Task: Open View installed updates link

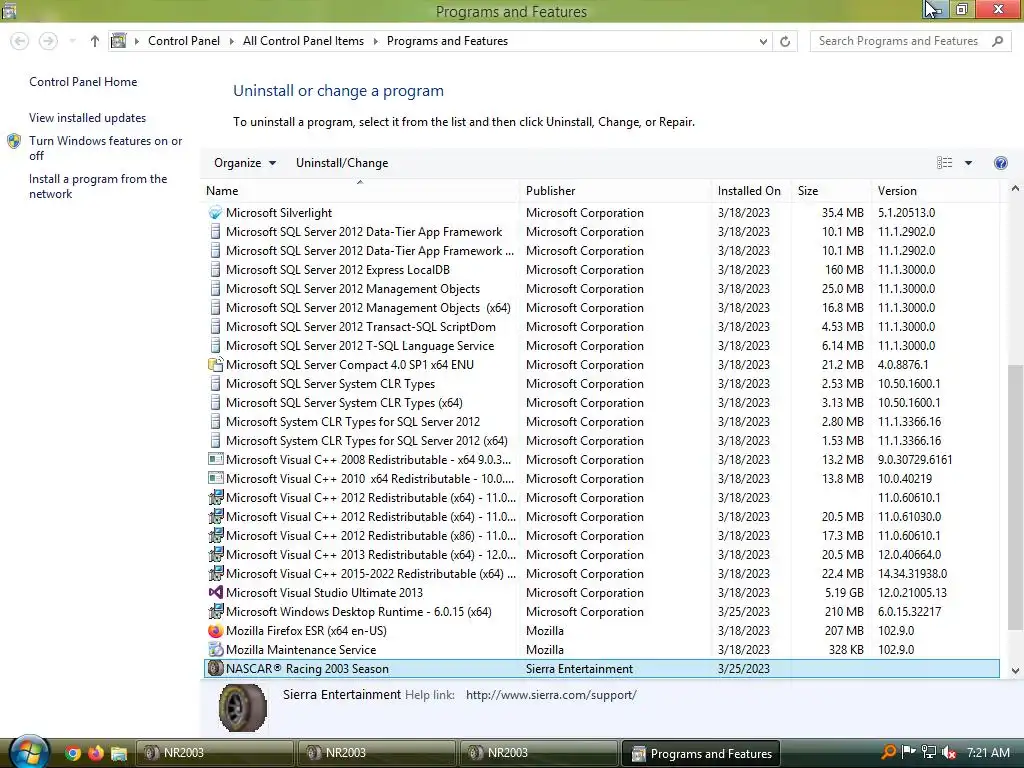Action: [88, 118]
